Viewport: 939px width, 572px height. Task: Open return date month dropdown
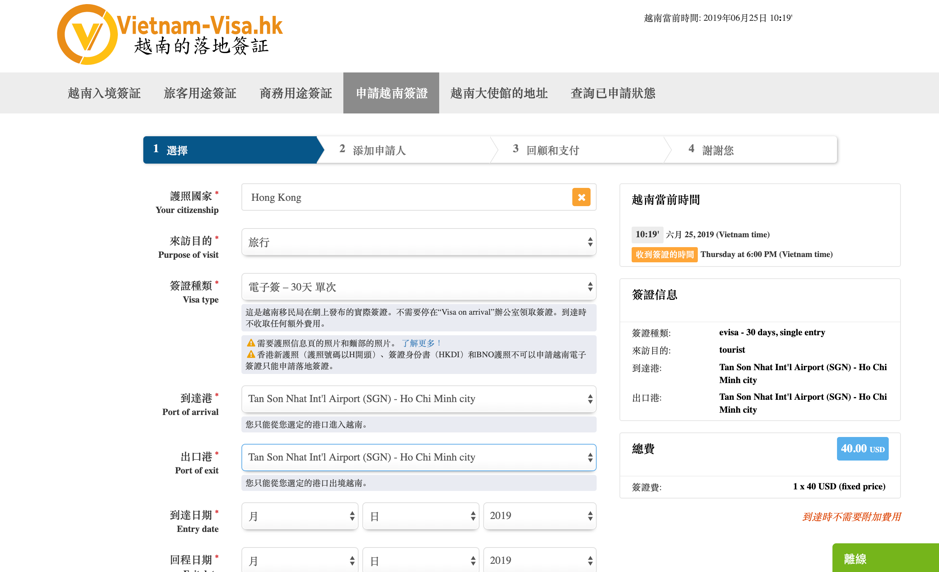pos(299,561)
